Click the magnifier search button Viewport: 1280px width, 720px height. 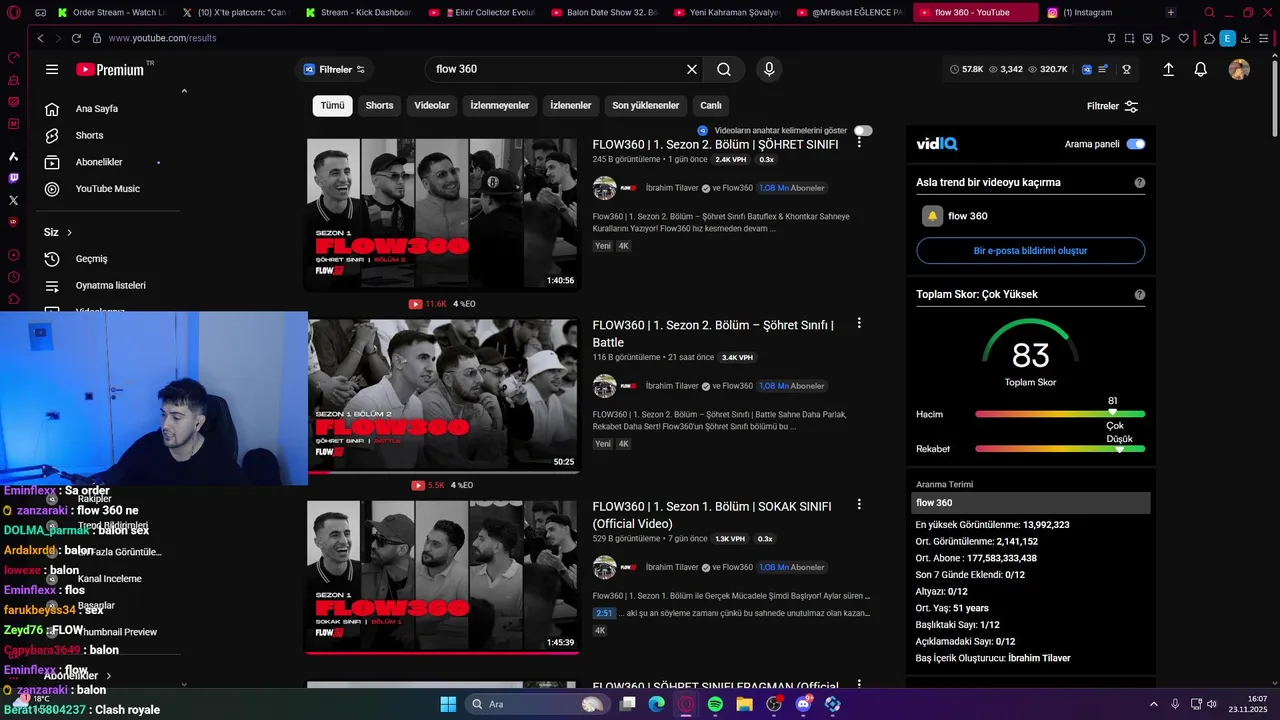[x=724, y=69]
